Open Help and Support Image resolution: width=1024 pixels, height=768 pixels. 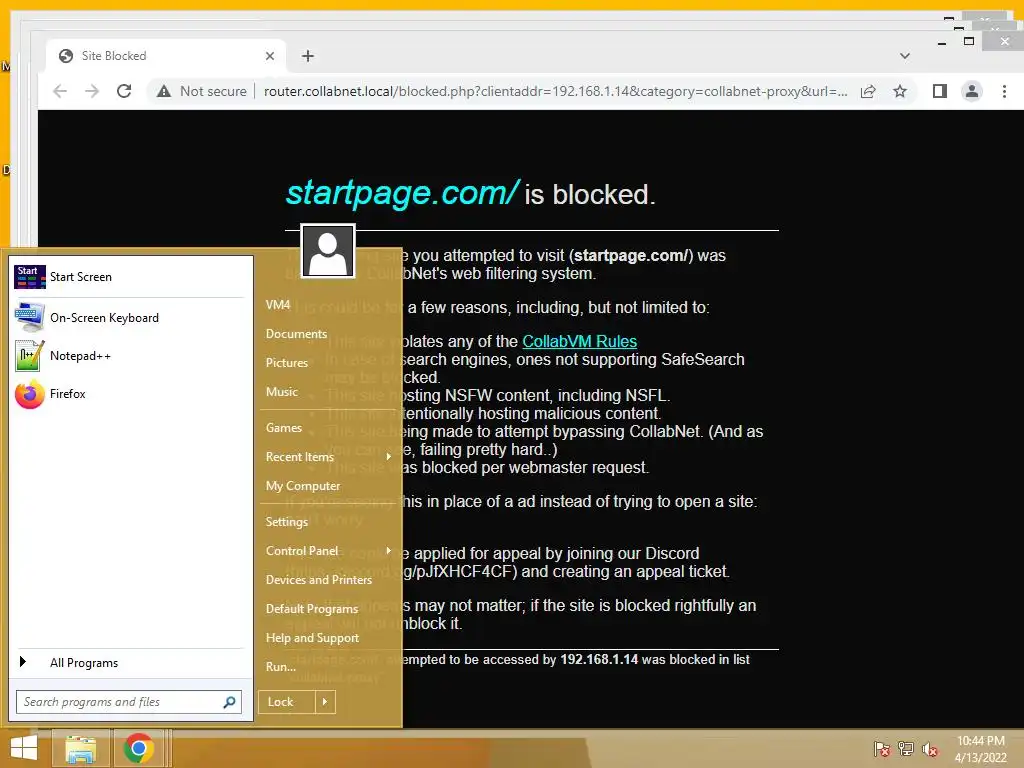(x=312, y=638)
